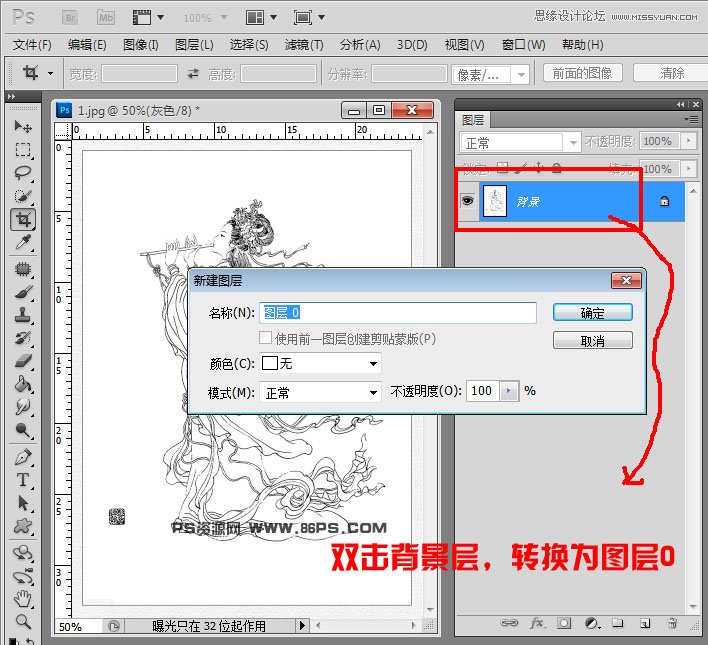Add a layer mask
Viewport: 708px width, 645px height.
coord(564,623)
